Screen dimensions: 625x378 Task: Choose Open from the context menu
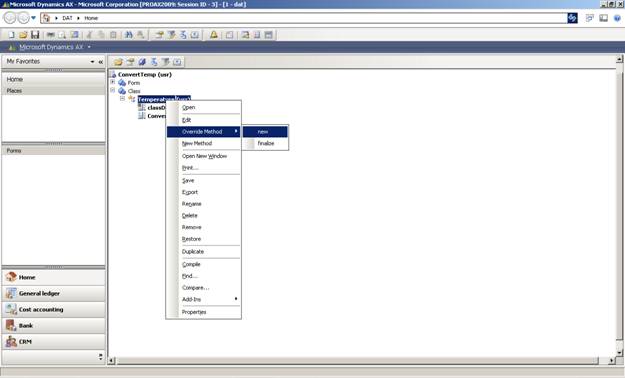pos(203,107)
